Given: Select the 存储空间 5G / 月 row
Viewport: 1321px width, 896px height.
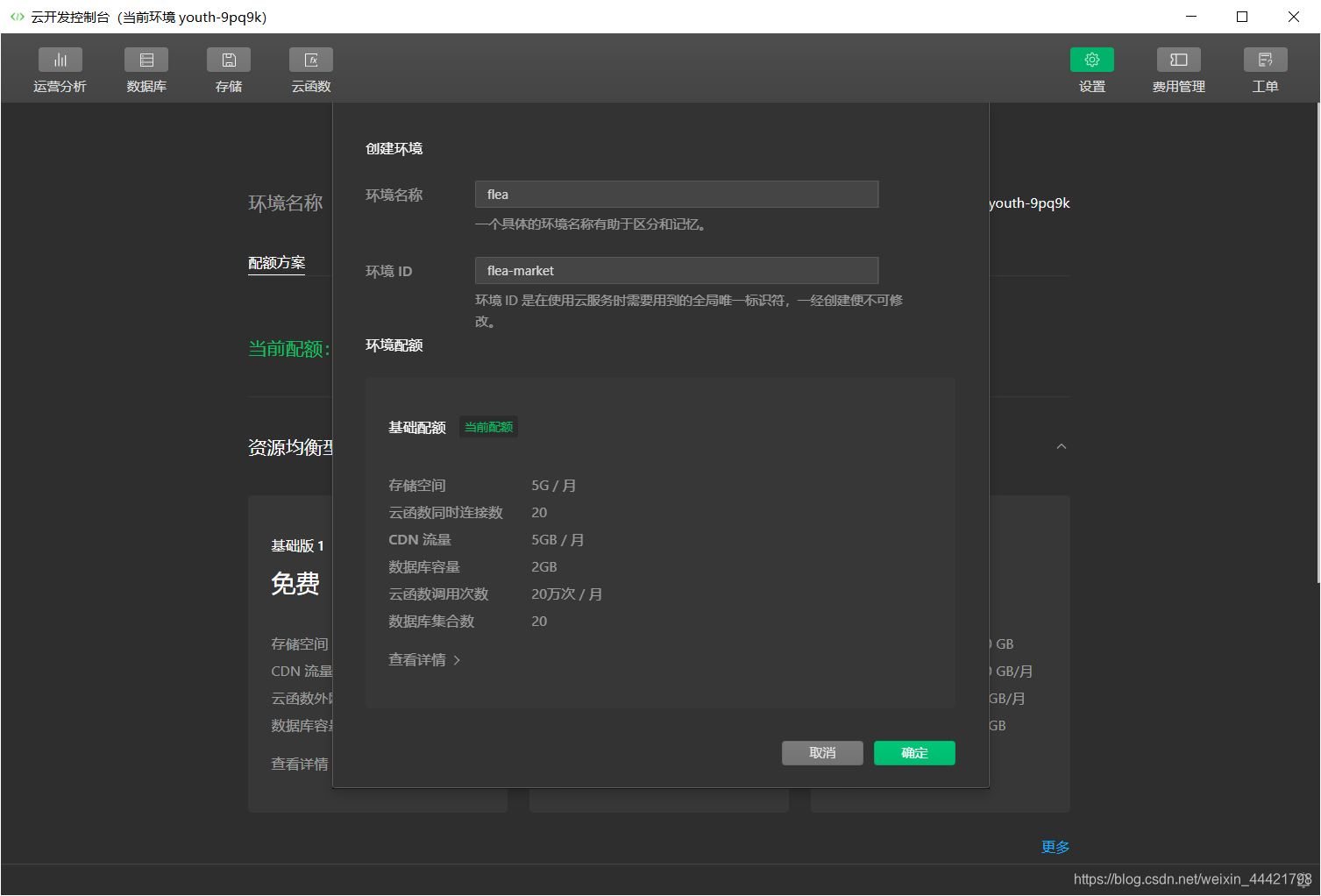Looking at the screenshot, I should tap(482, 486).
